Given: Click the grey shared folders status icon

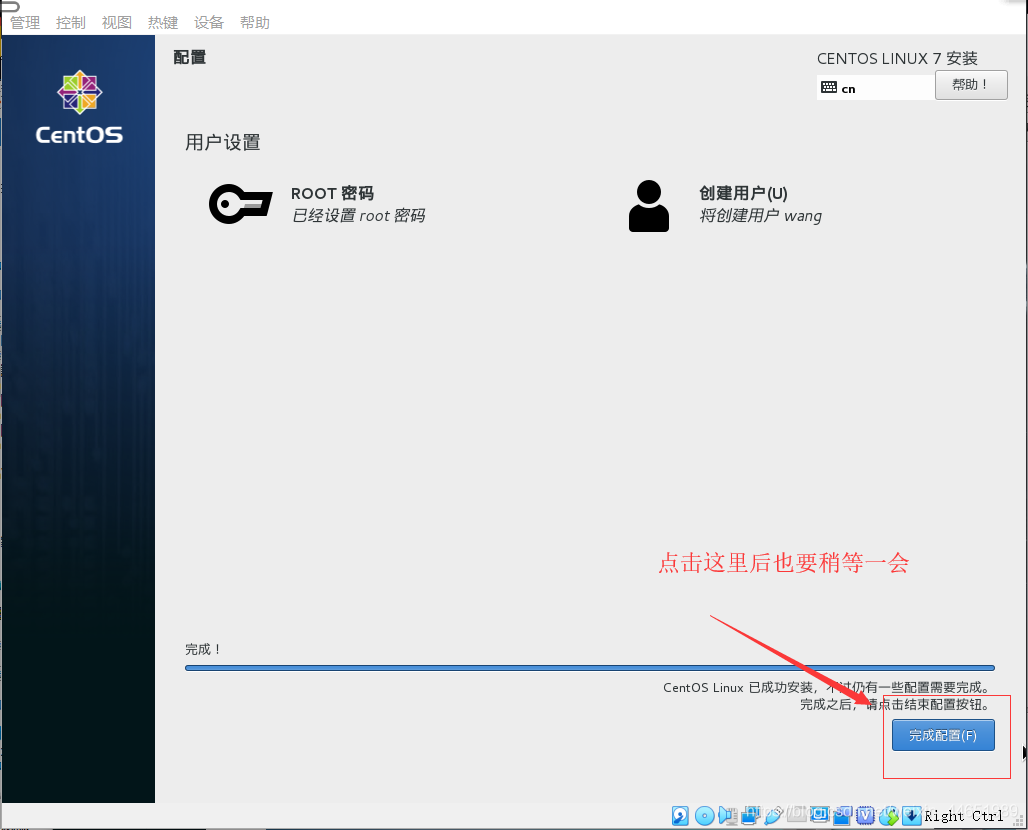Looking at the screenshot, I should tap(797, 814).
